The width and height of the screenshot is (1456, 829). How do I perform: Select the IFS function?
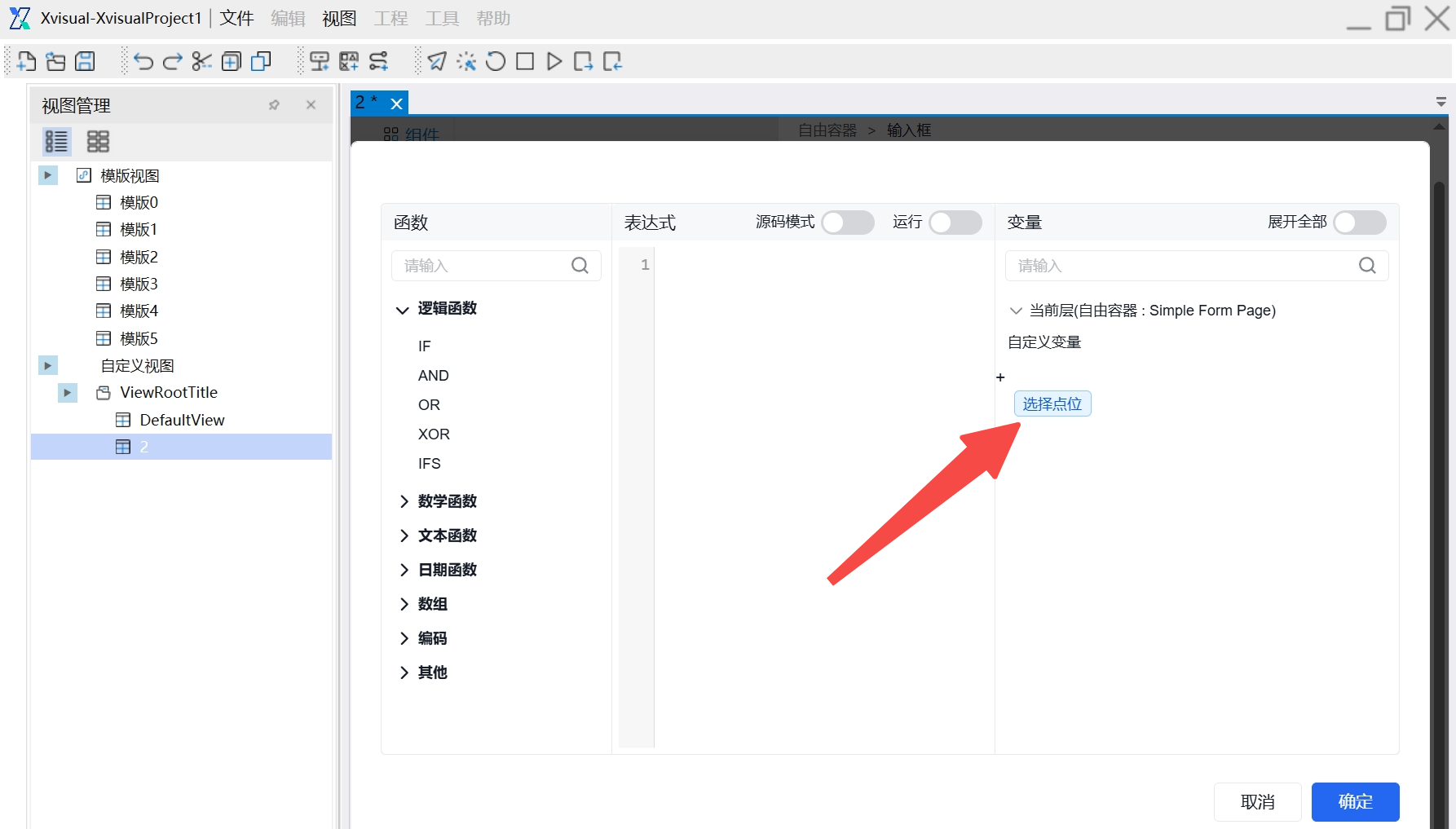click(x=430, y=464)
